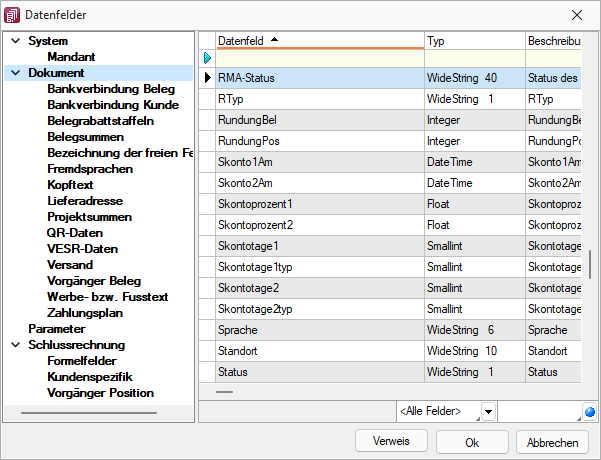Sort by the Datenfeld column header arrow
The height and width of the screenshot is (460, 601).
[x=274, y=39]
